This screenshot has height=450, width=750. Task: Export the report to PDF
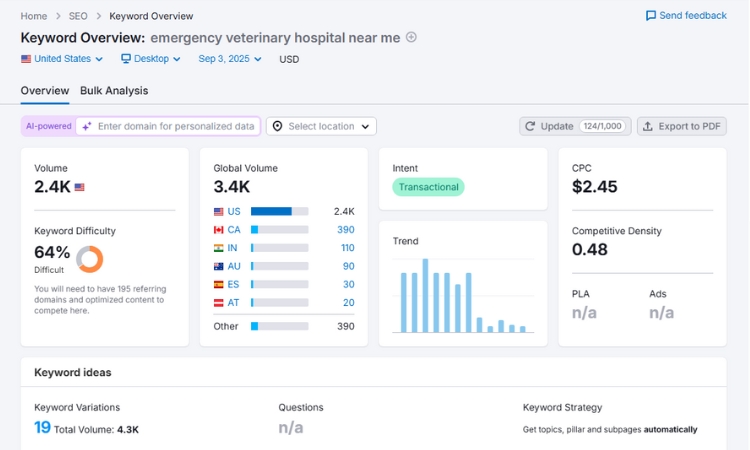[x=682, y=126]
